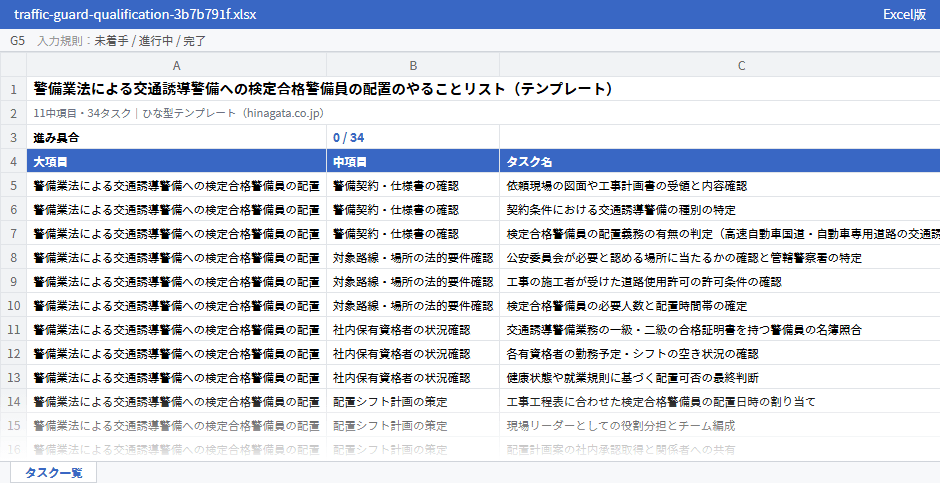
Task: Select row 8 header
Action: click(13, 258)
